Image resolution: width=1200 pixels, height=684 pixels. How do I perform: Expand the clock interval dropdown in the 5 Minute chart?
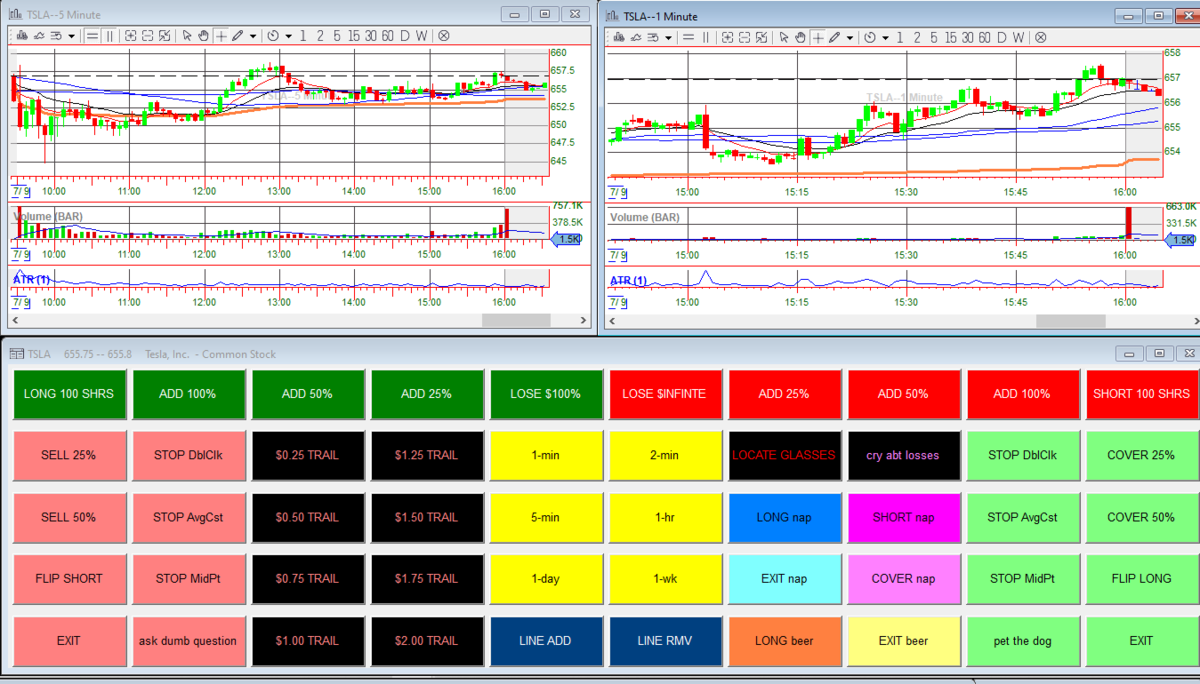click(x=289, y=36)
